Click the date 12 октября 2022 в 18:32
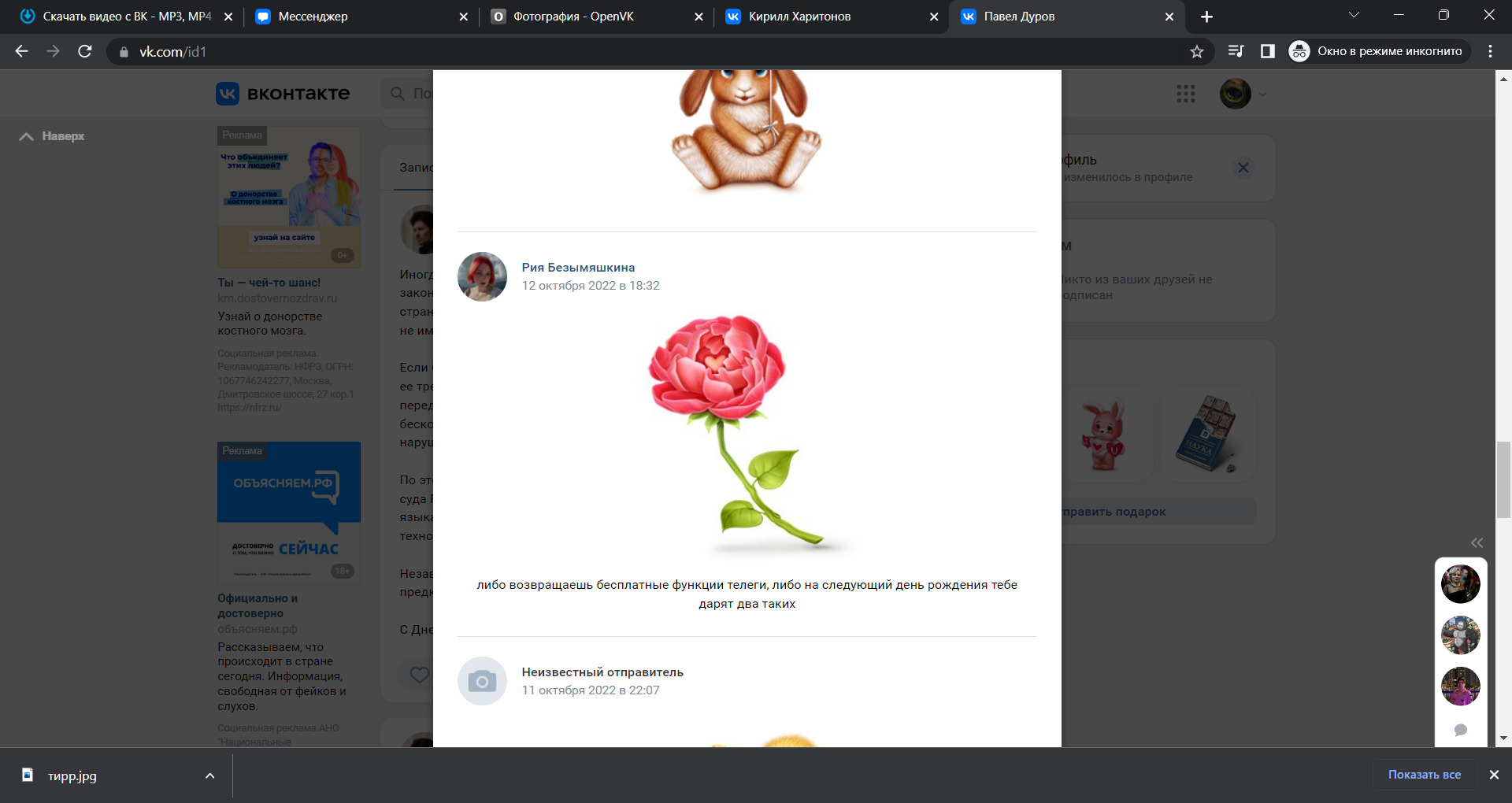This screenshot has height=803, width=1512. [x=591, y=286]
